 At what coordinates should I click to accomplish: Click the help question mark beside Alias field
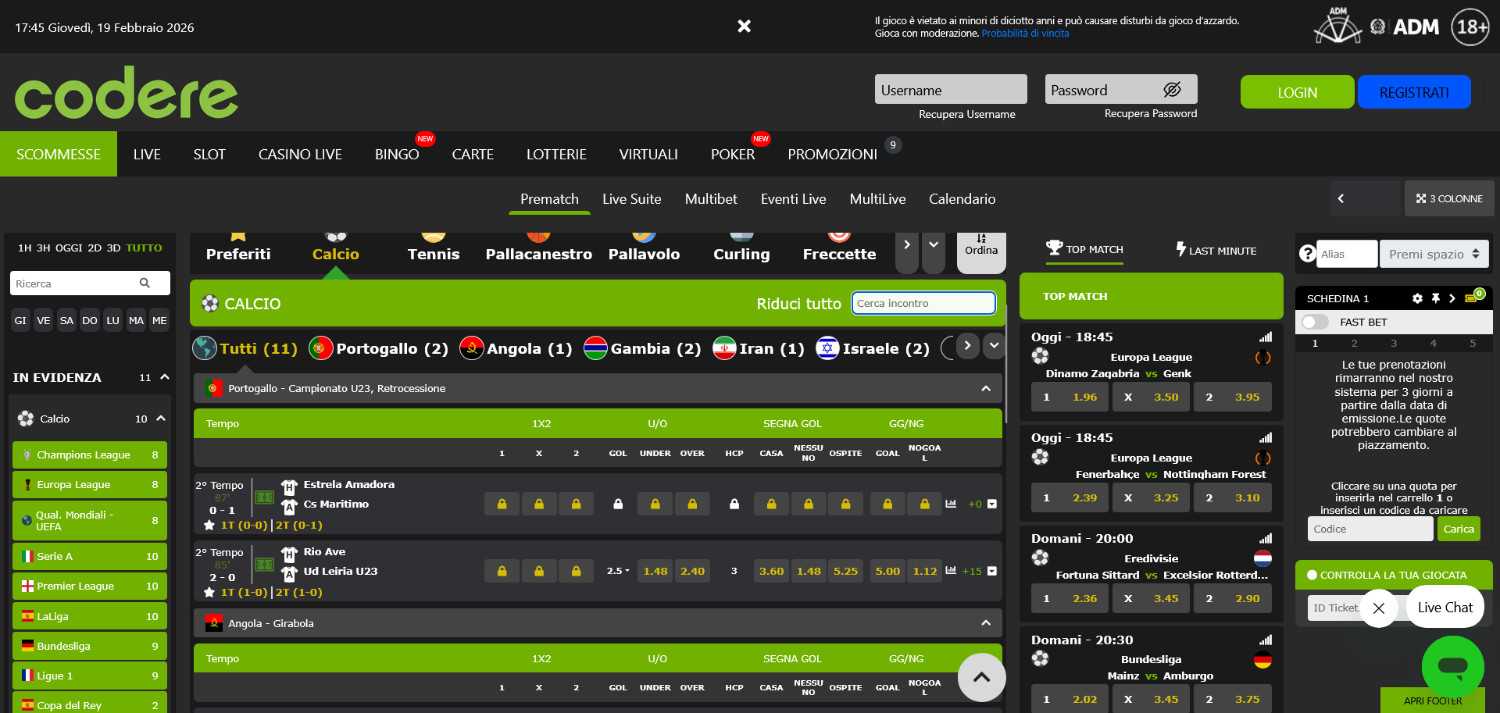click(x=1308, y=253)
